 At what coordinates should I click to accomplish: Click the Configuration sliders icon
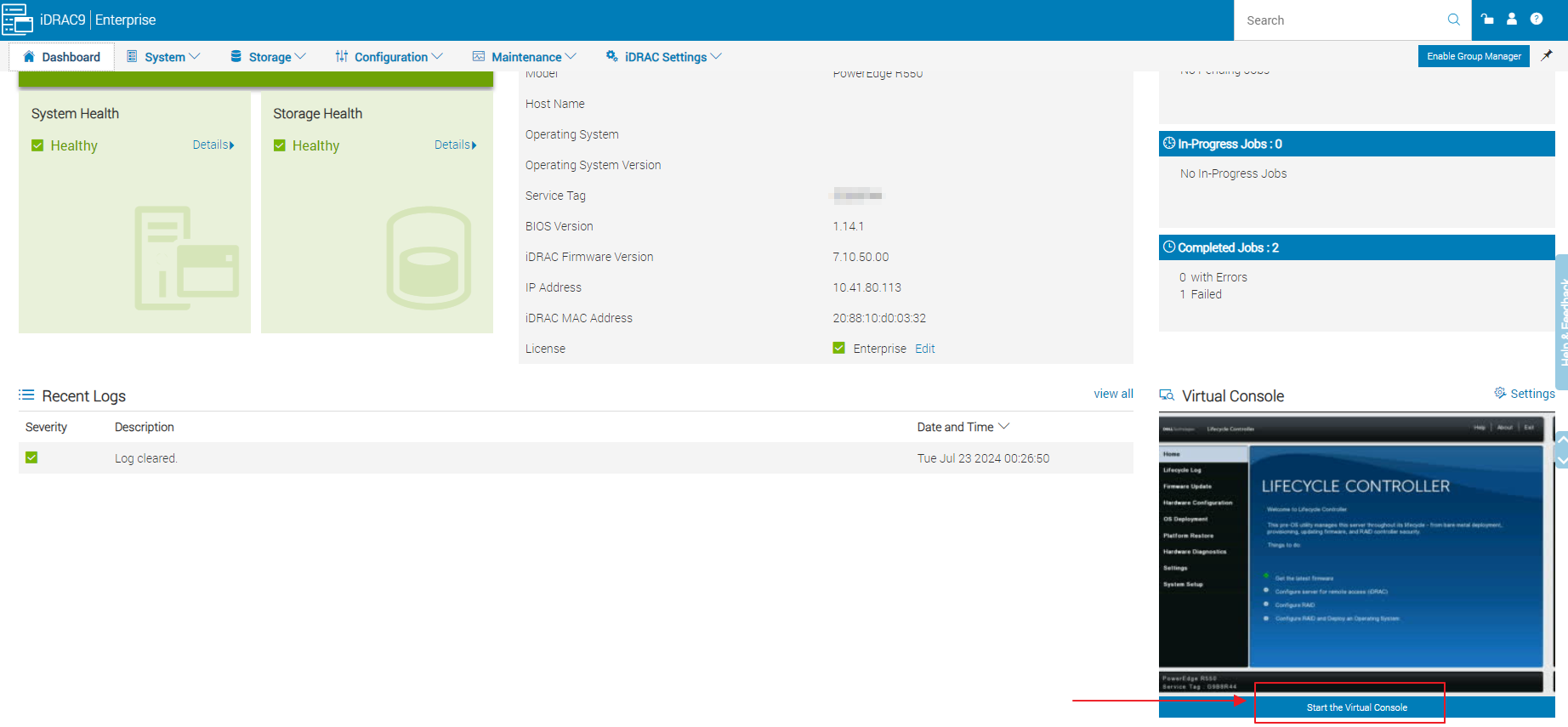pyautogui.click(x=342, y=56)
